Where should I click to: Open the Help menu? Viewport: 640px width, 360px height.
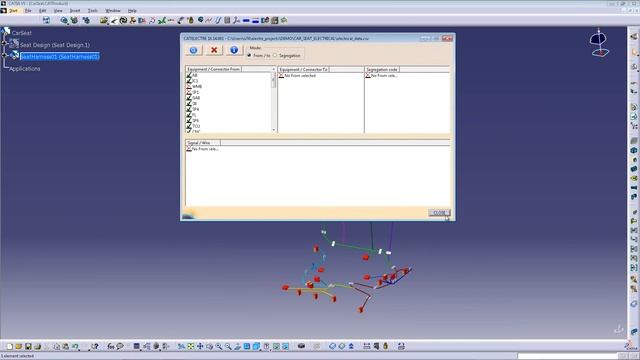[132, 11]
